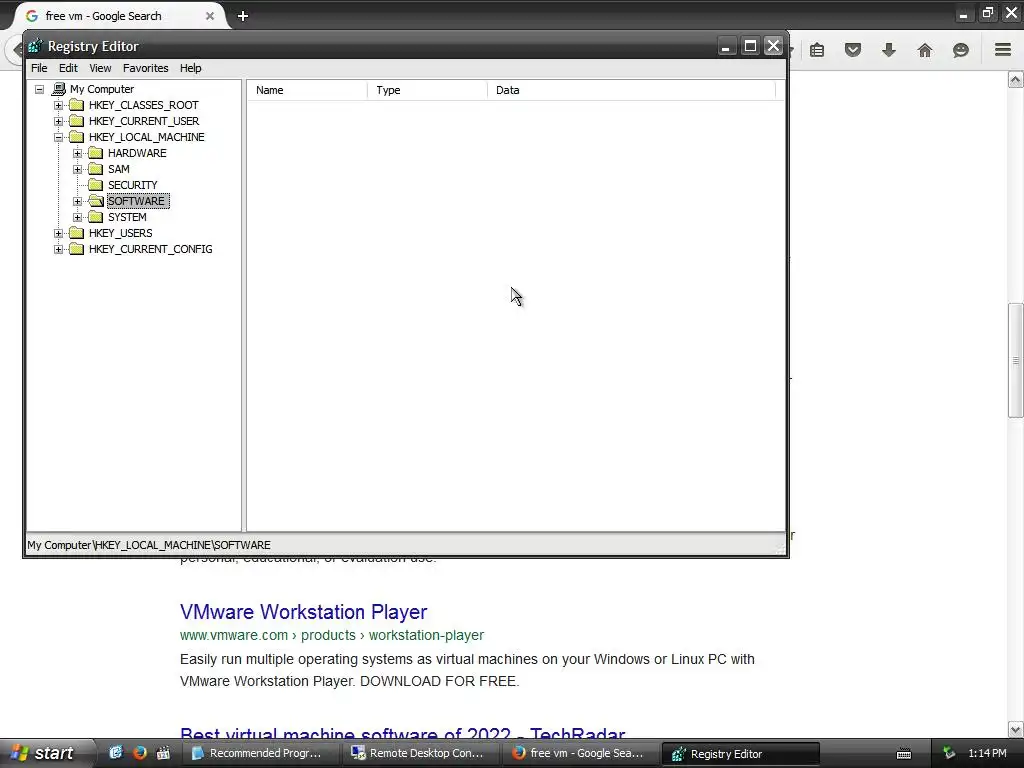Open the Favorites menu in Registry Editor
This screenshot has height=768, width=1024.
coord(145,68)
